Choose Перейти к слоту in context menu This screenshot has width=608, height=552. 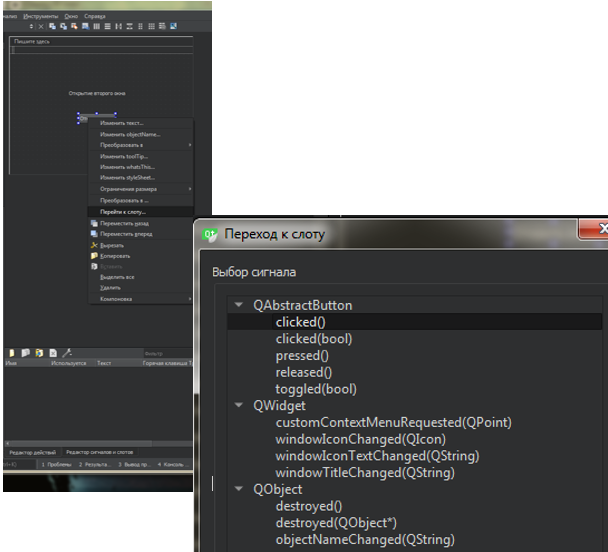[122, 211]
